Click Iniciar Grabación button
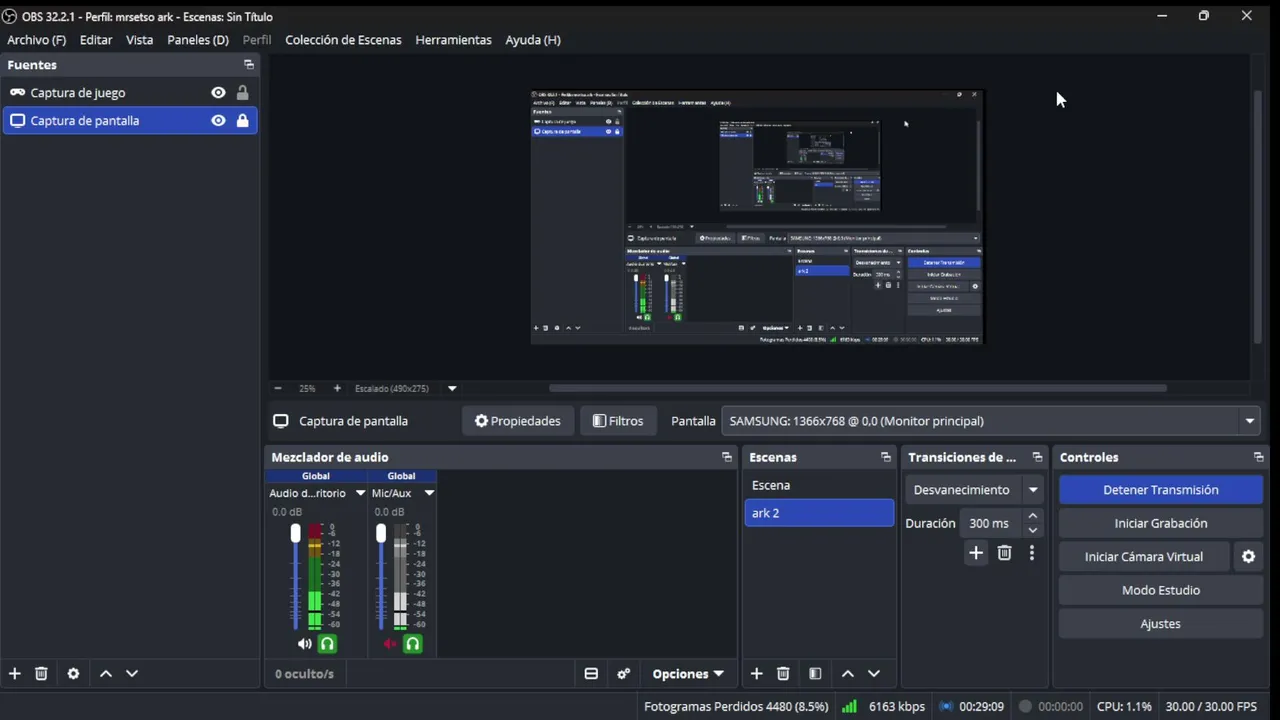The image size is (1280, 720). click(x=1161, y=523)
